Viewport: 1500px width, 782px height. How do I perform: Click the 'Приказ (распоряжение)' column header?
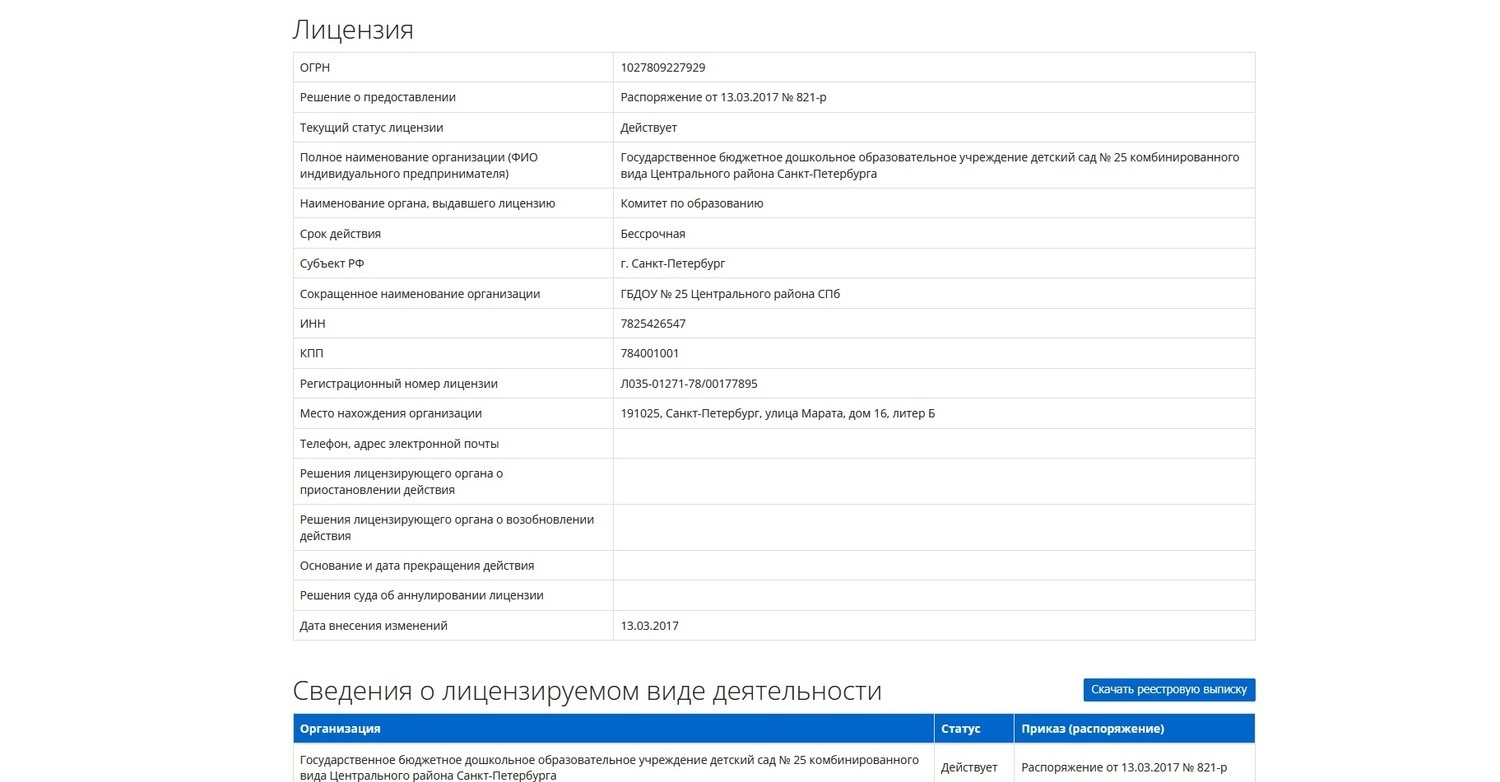(1092, 729)
